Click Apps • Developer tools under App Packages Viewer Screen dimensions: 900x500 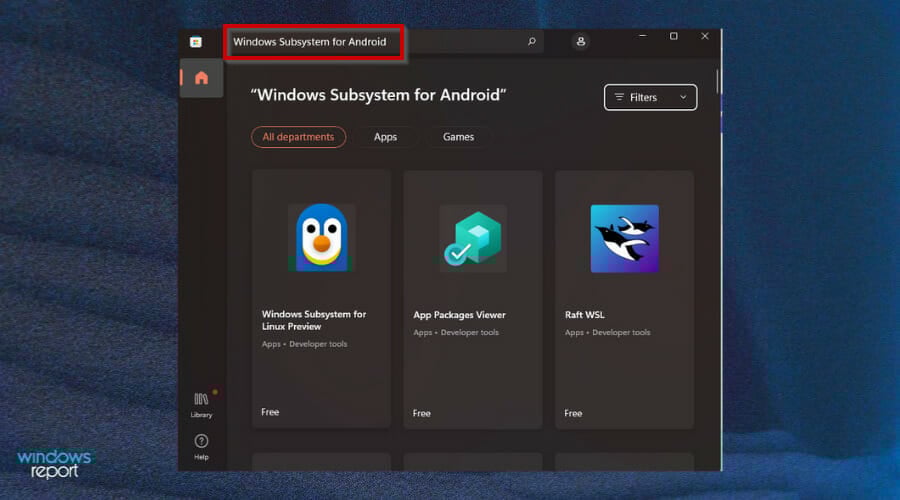pos(456,332)
